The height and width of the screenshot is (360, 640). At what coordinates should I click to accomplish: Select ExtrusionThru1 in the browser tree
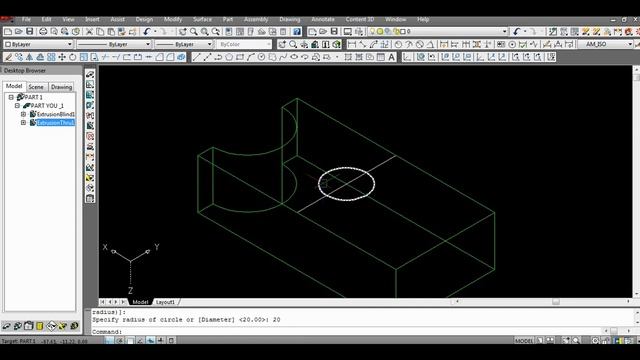pyautogui.click(x=56, y=123)
